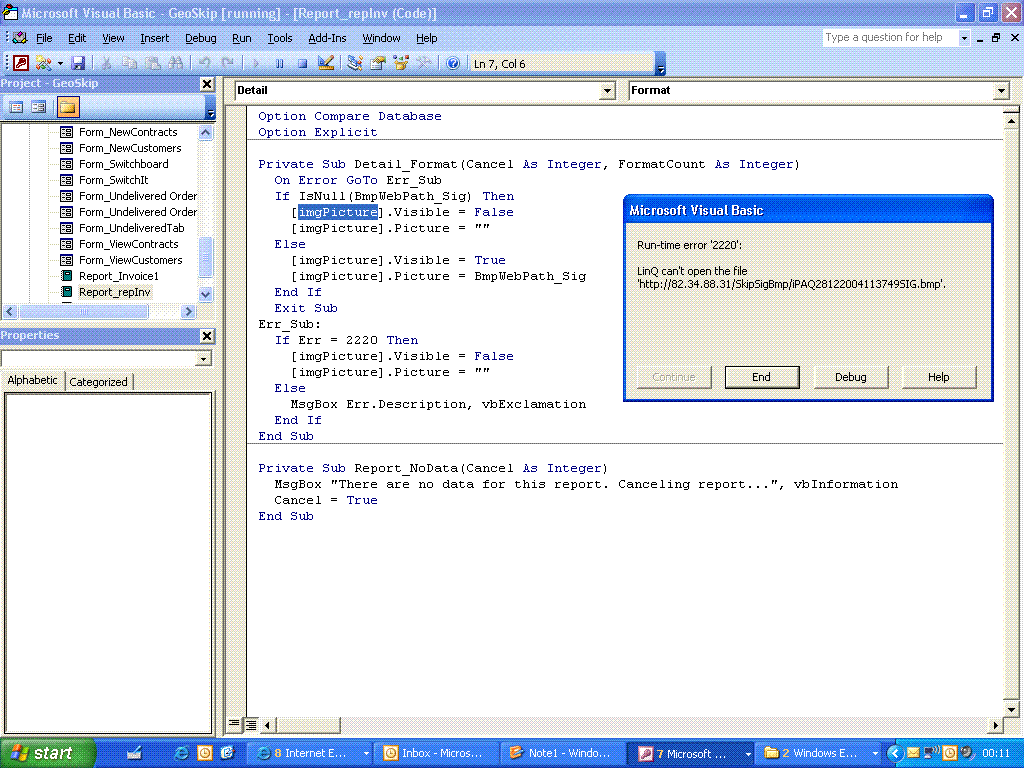Open the Format procedure dropdown
This screenshot has height=768, width=1024.
[x=1002, y=91]
